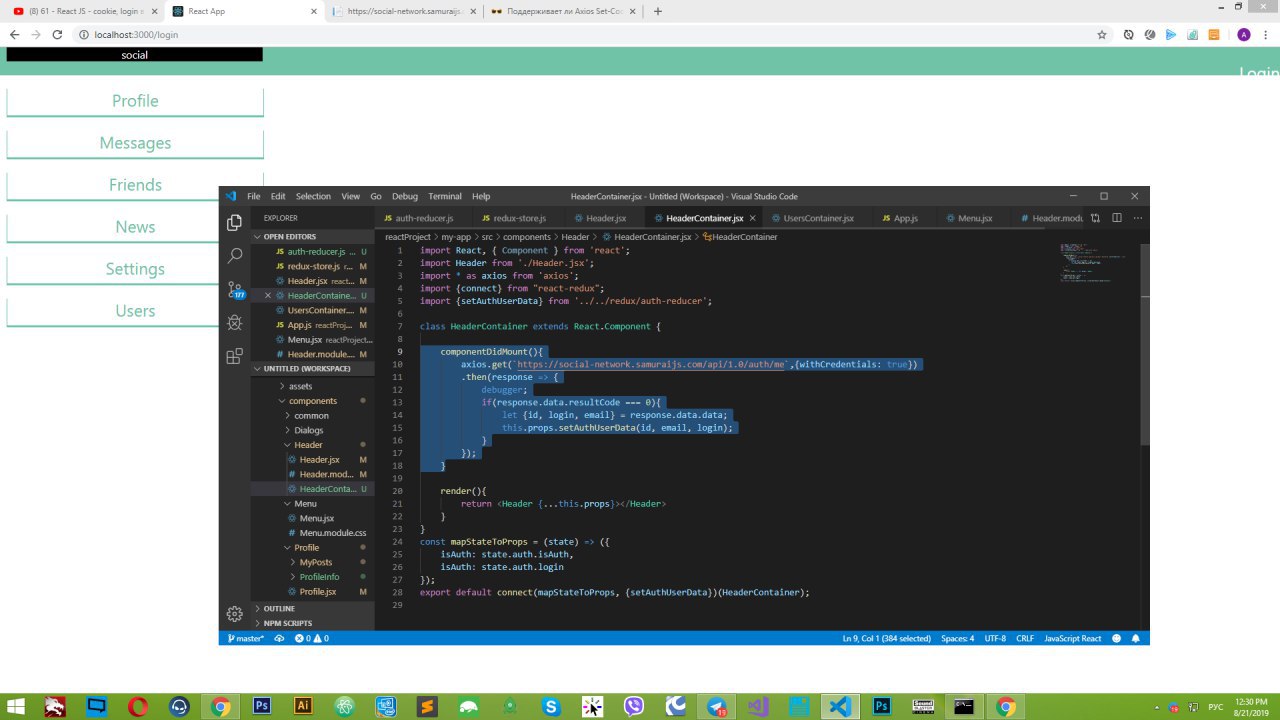Expand the assets folder in explorer
Screen dimensions: 1280x720
[300, 386]
